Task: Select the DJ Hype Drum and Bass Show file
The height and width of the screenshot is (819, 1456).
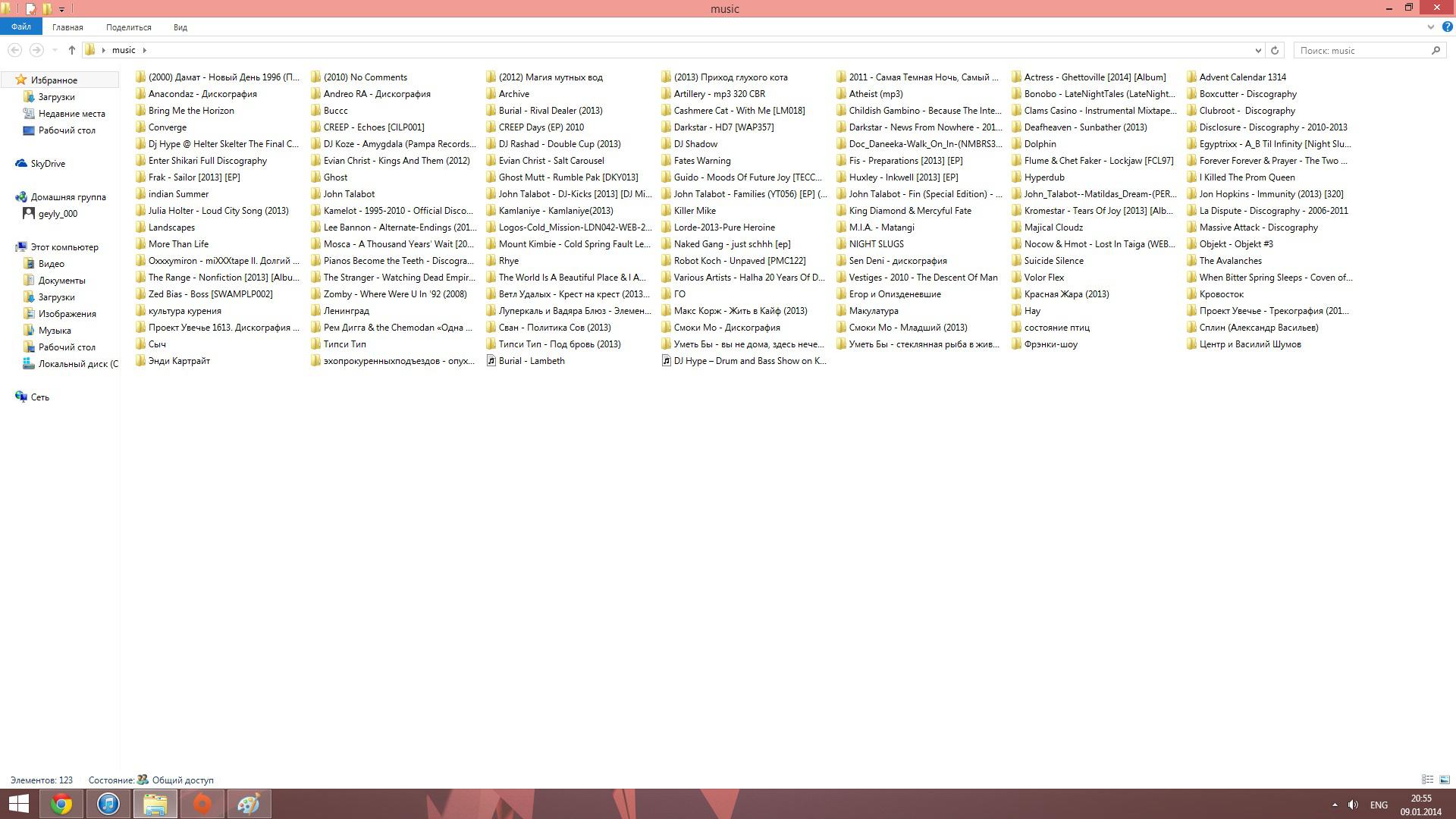Action: tap(744, 361)
